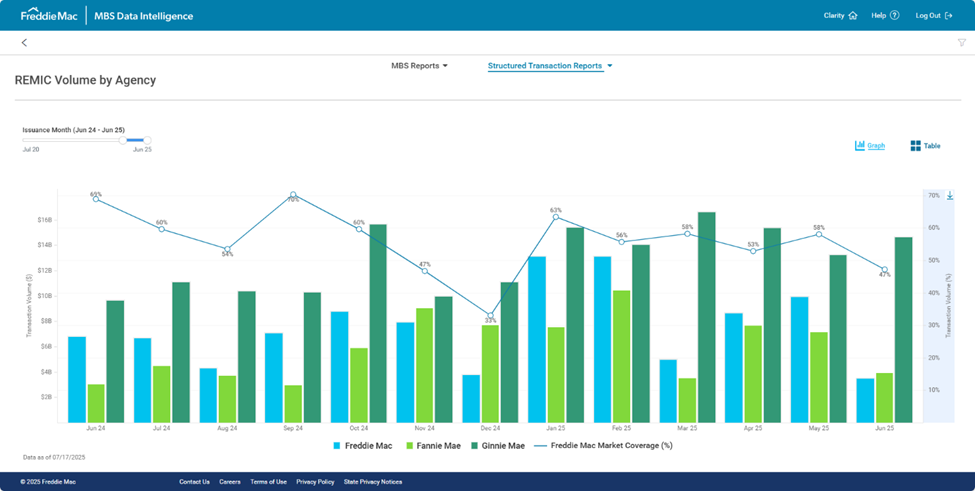Click the Oct 24 Ginnie Mae bar
Viewport: 975px width, 491px height.
coord(377,323)
